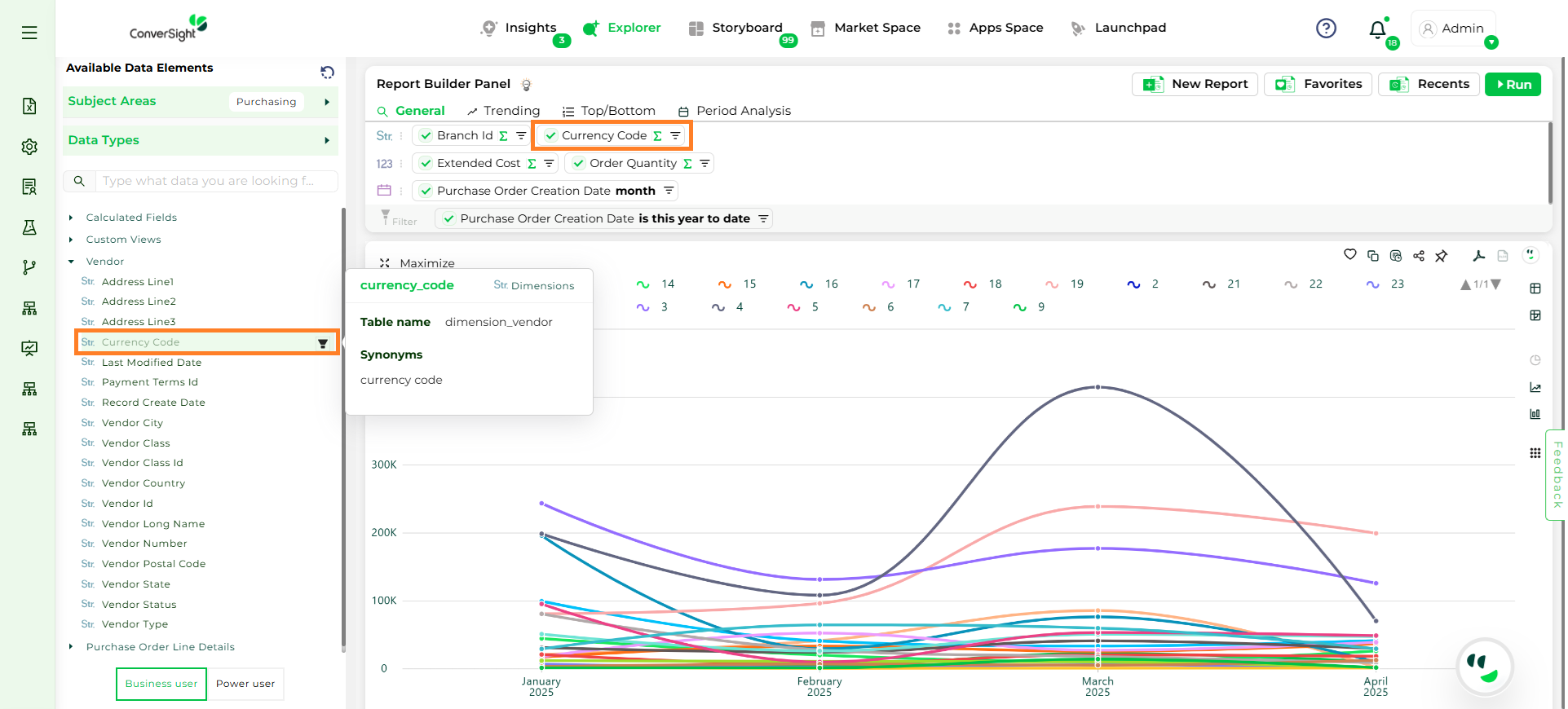
Task: Disable the Order Quantity checkbox
Action: [x=578, y=164]
